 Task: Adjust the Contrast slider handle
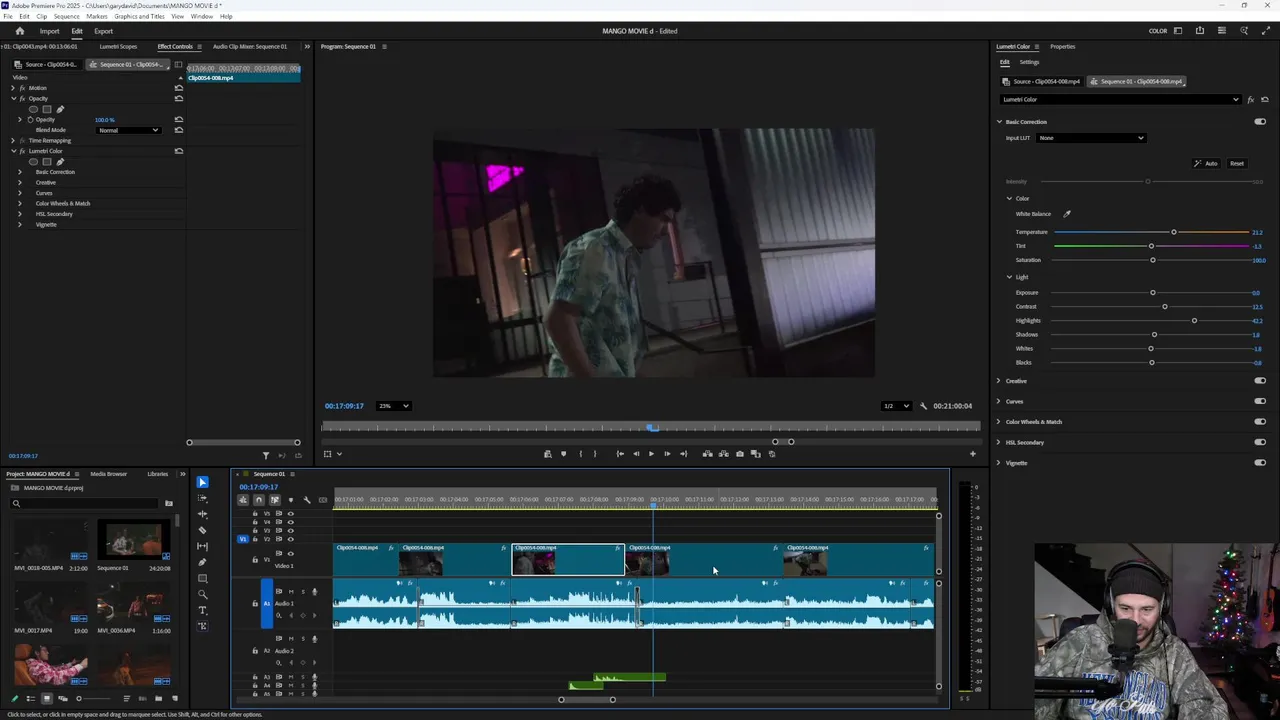pyautogui.click(x=1165, y=307)
